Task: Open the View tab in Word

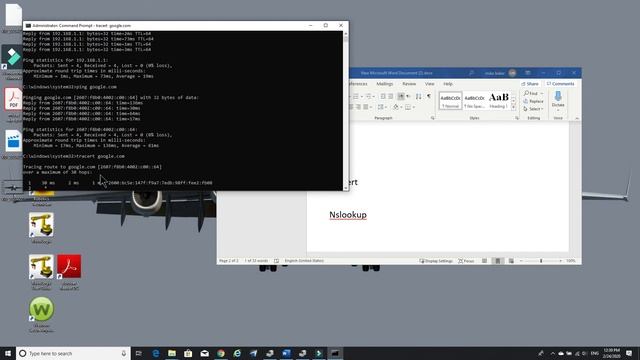Action: coord(430,84)
